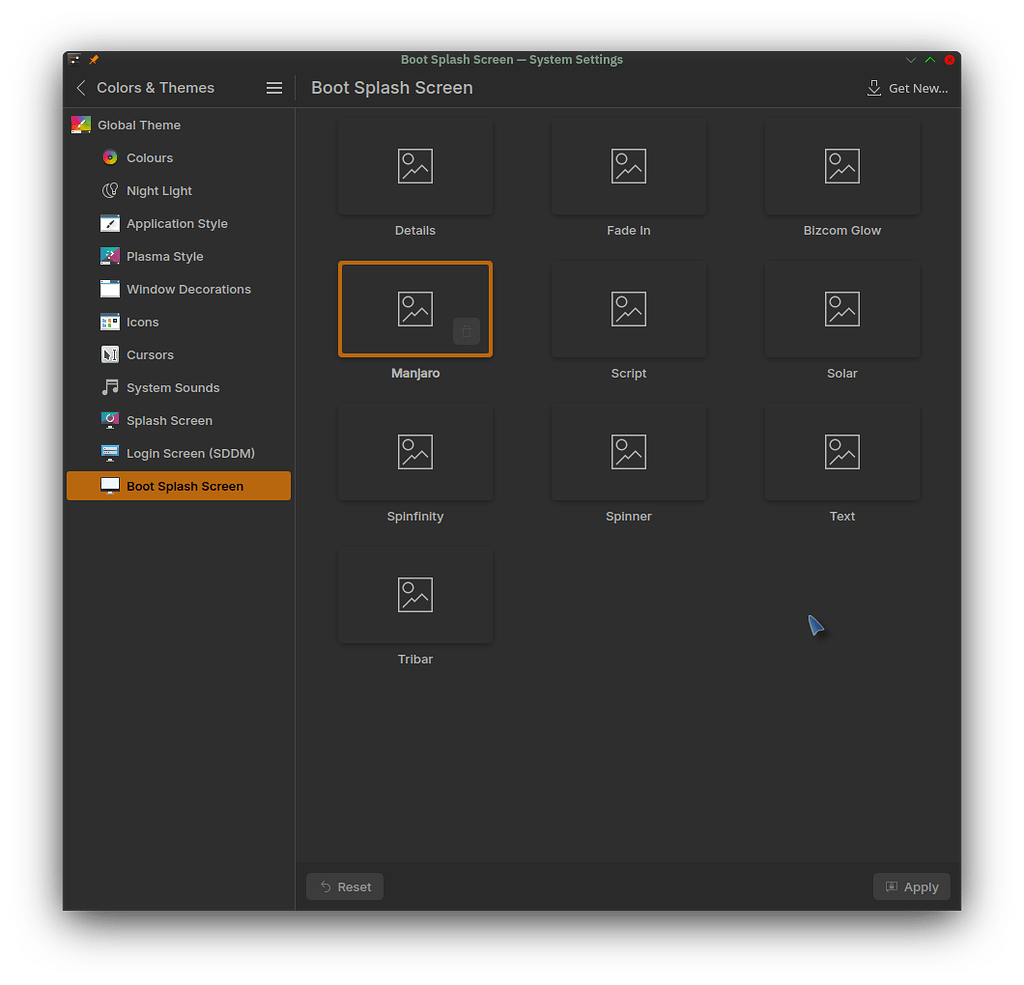This screenshot has height=985, width=1024.
Task: Select the Colours palette icon in sidebar
Action: click(109, 157)
